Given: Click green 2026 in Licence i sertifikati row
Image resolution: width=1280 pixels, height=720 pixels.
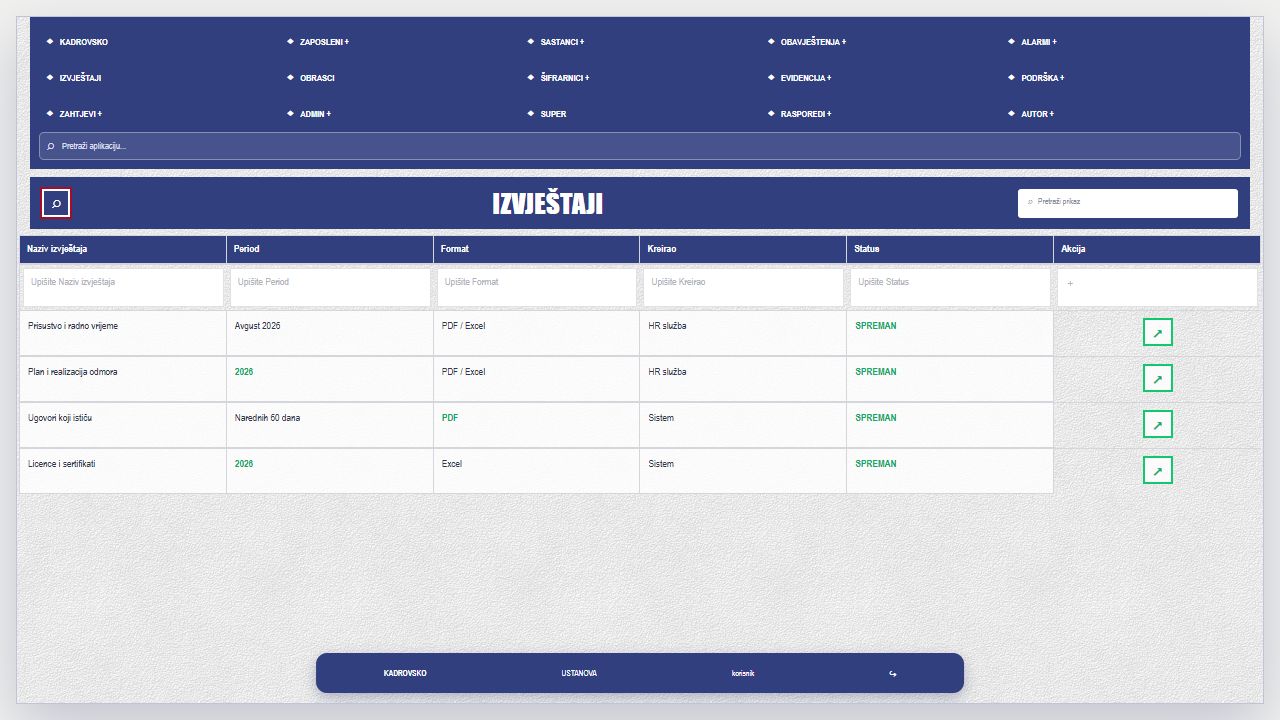Looking at the screenshot, I should pyautogui.click(x=244, y=464).
